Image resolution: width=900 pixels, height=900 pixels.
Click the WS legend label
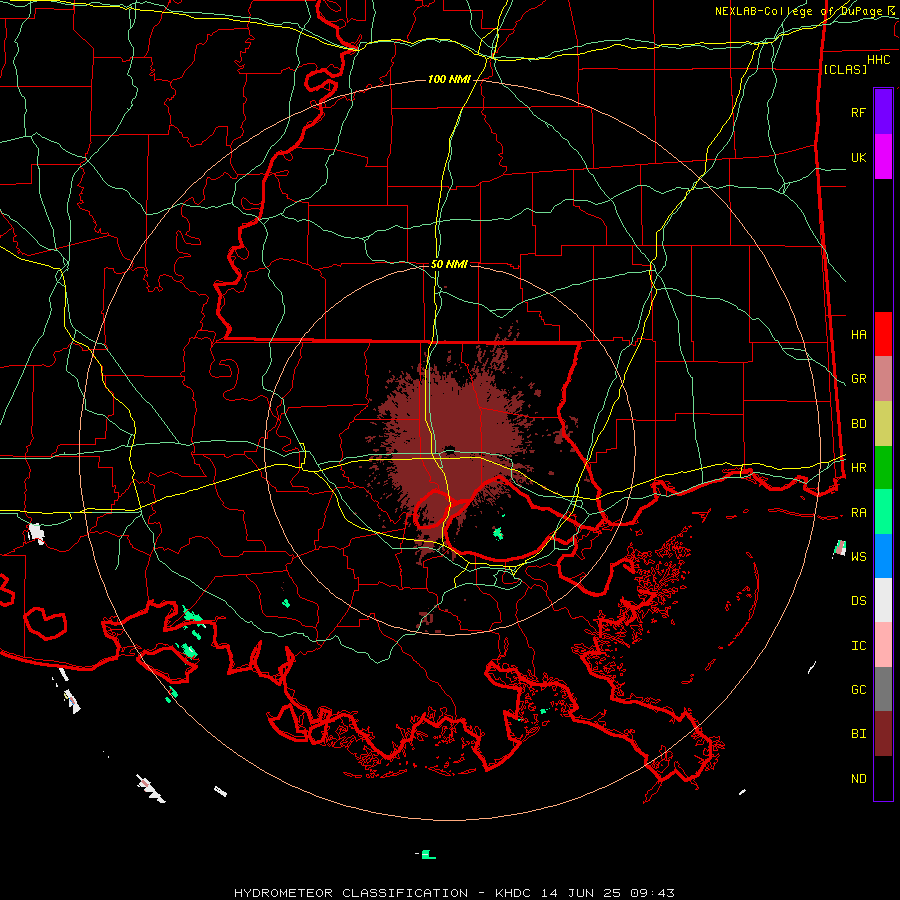click(x=858, y=557)
